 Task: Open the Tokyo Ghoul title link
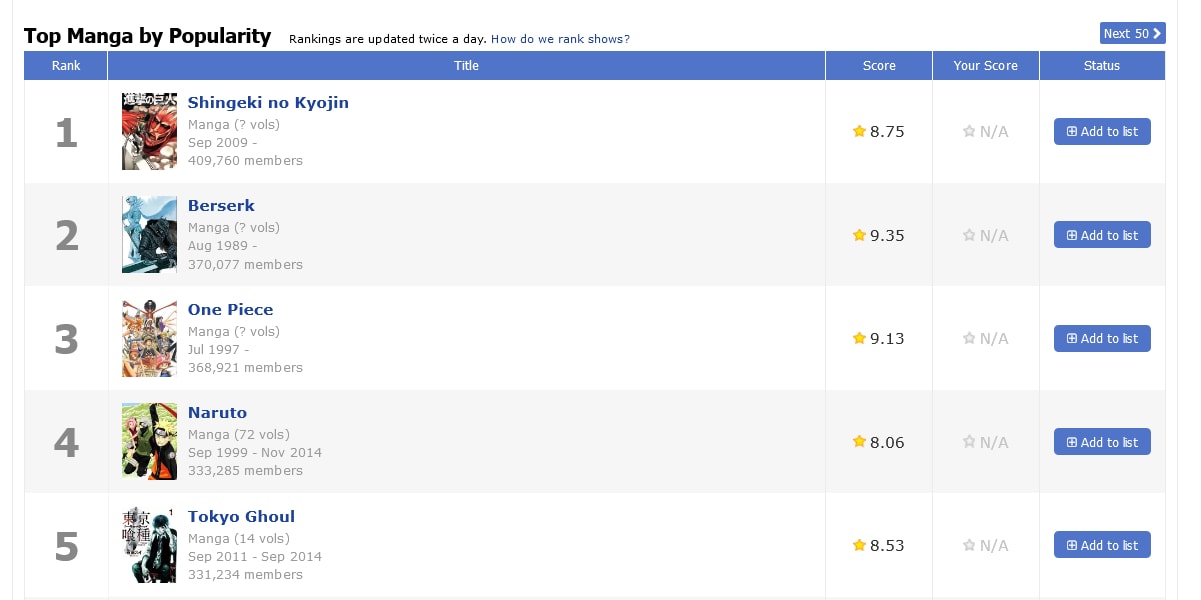coord(241,517)
